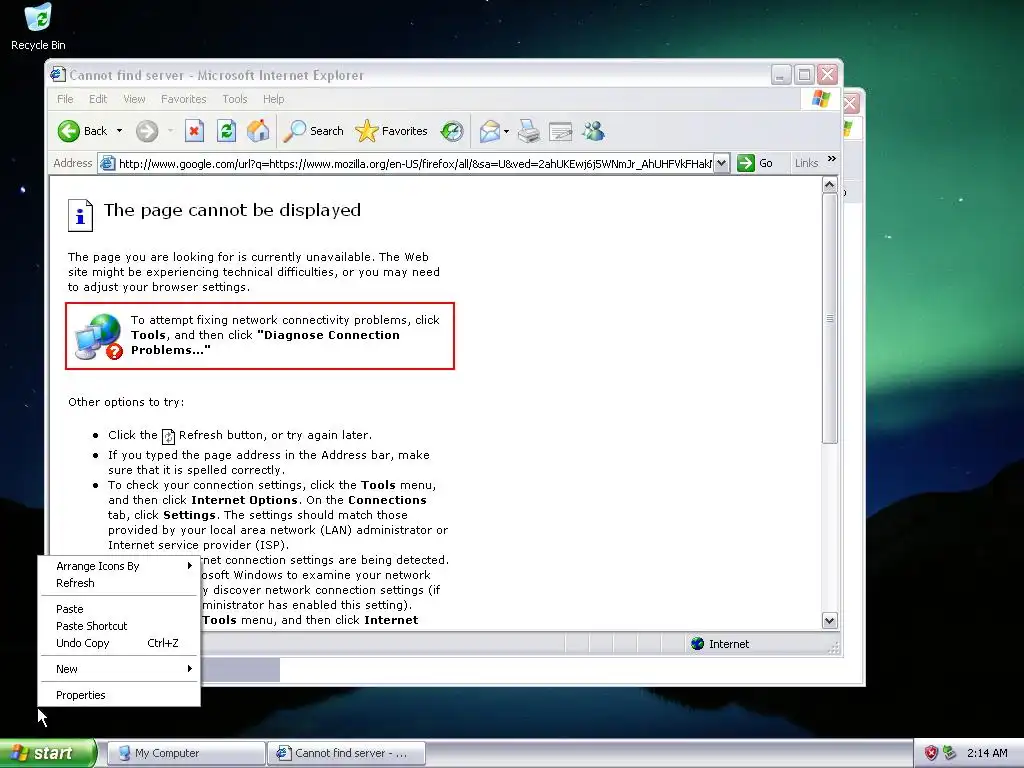Click the scrollbar down arrow
Screen dimensions: 1024x768
[x=829, y=620]
